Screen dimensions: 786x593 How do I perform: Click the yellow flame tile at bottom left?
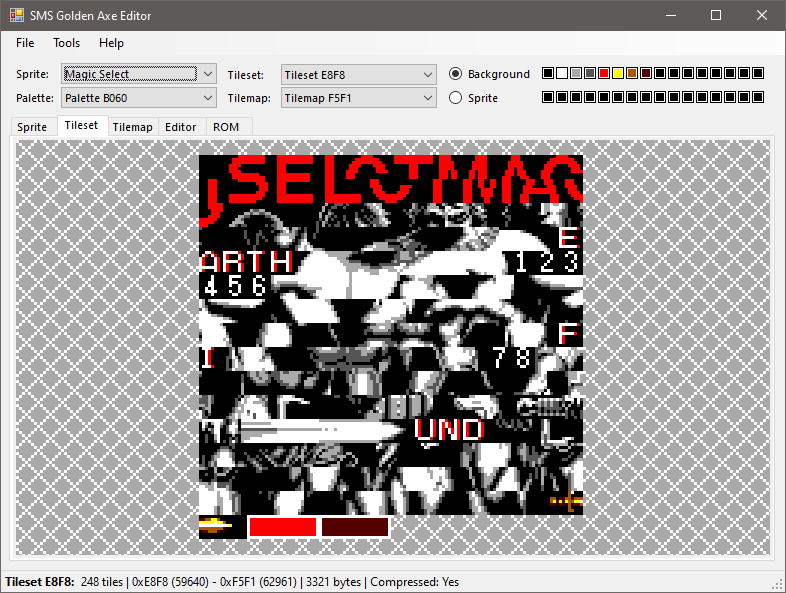[216, 525]
